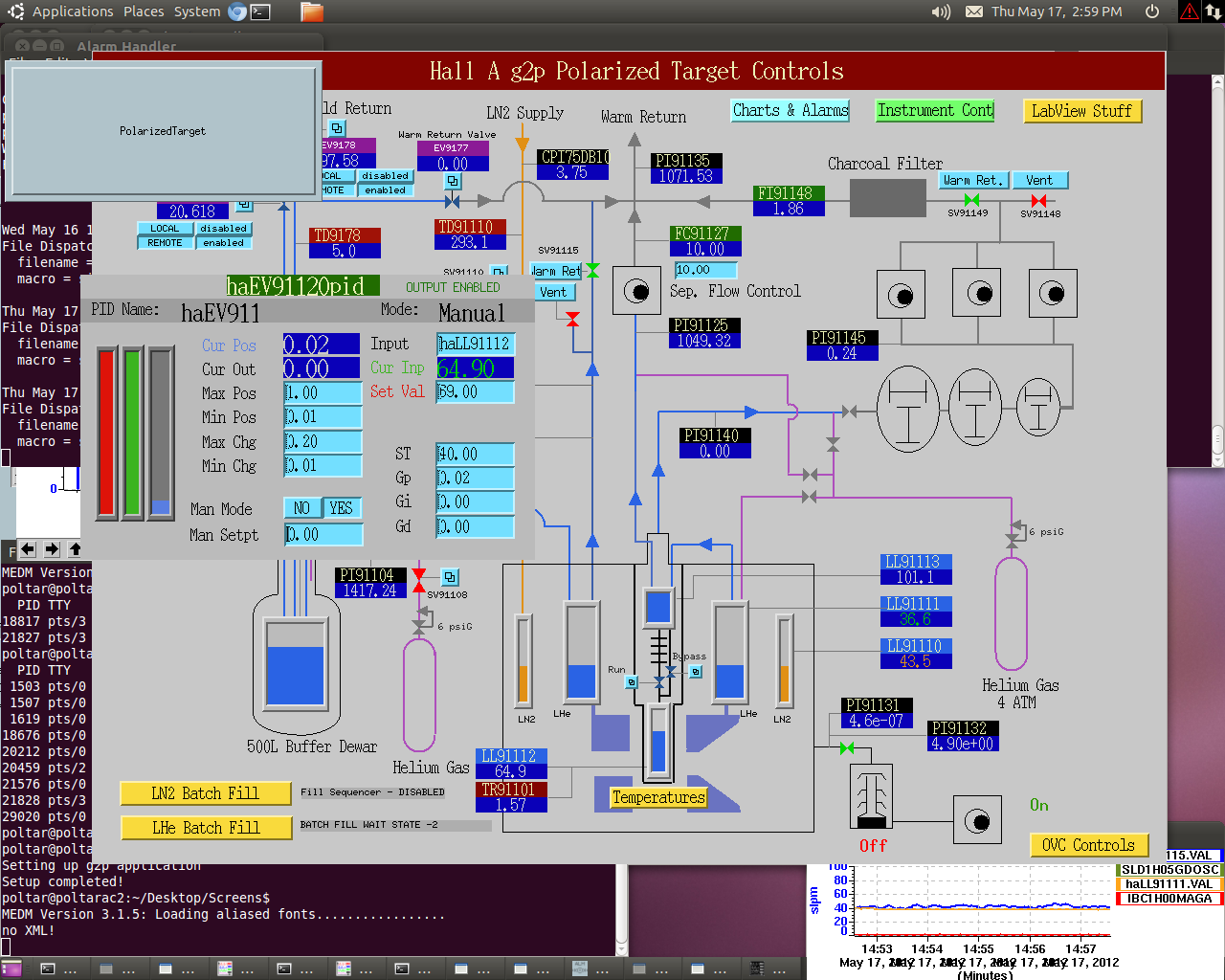1225x980 pixels.
Task: Click the Input field haLL91112
Action: click(476, 344)
